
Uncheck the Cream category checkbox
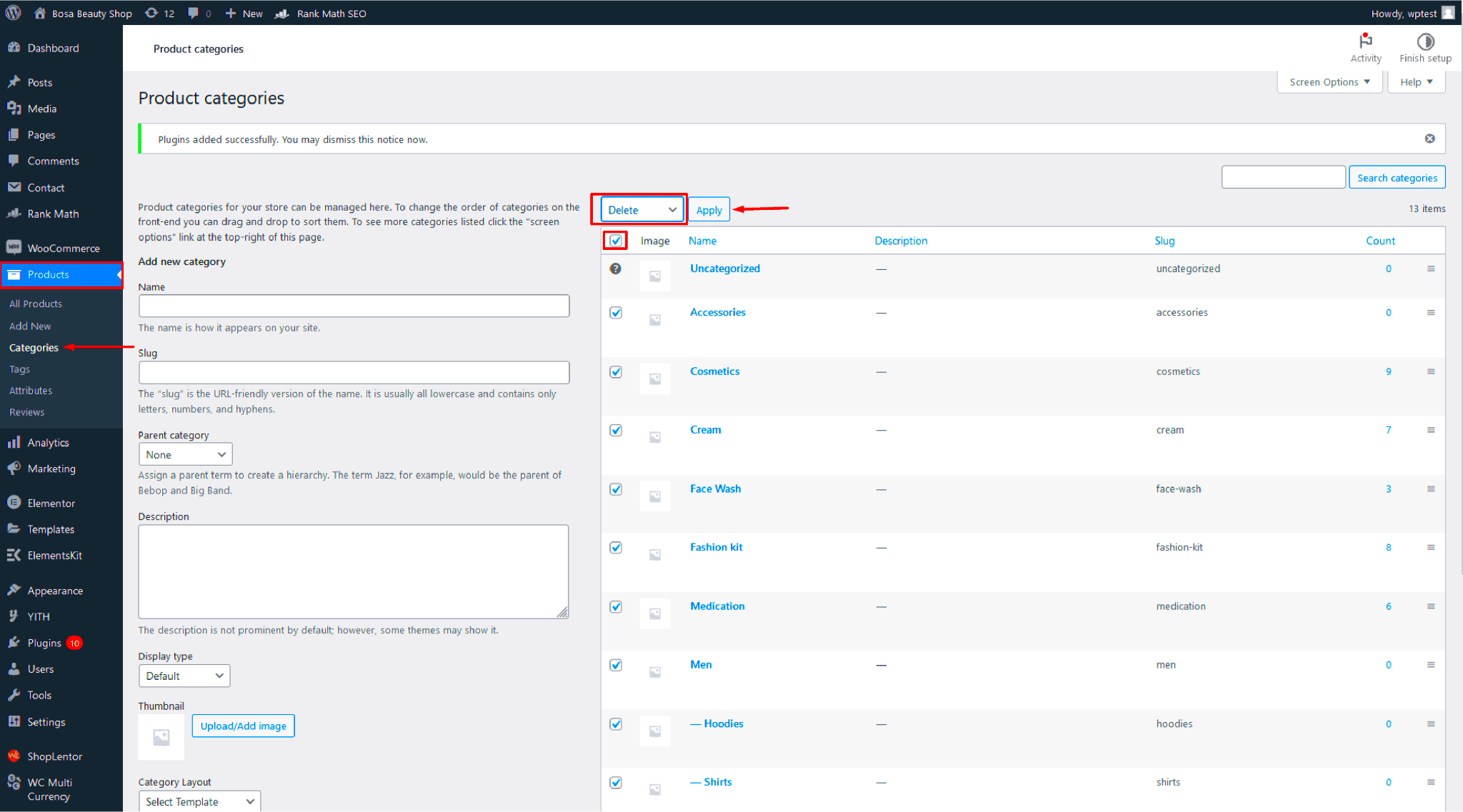click(615, 430)
